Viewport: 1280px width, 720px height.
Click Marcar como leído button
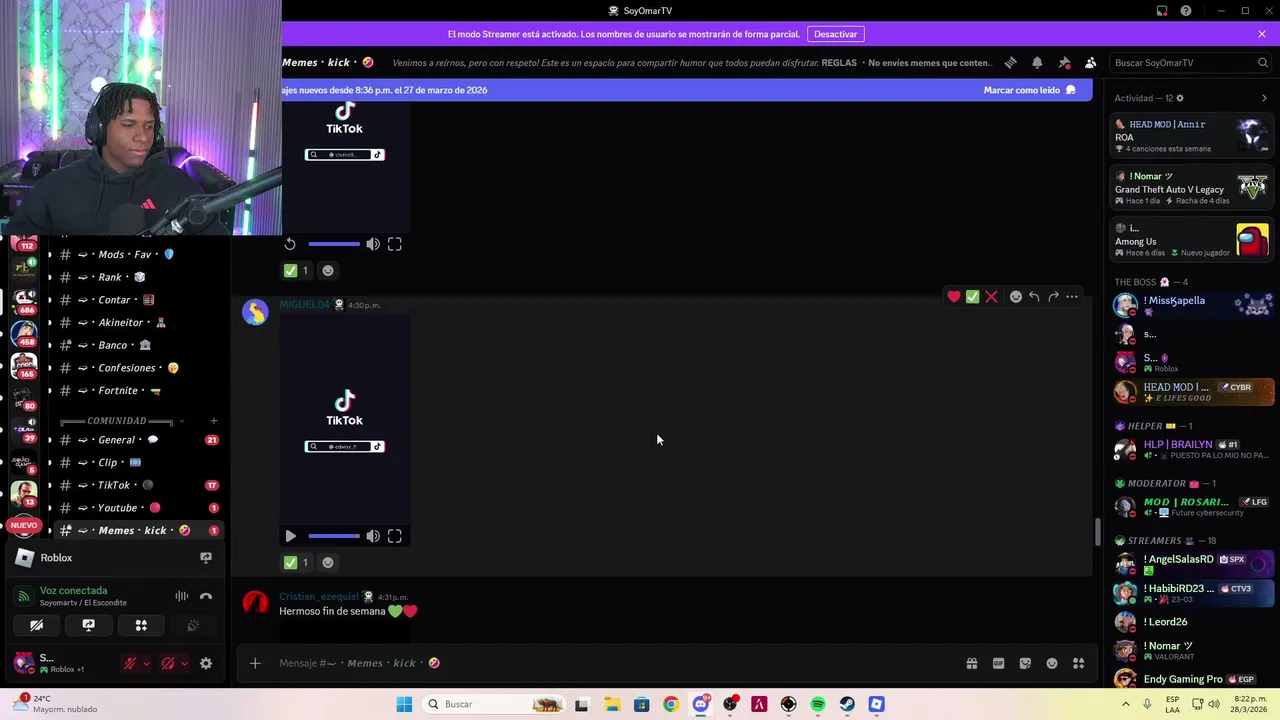1029,90
